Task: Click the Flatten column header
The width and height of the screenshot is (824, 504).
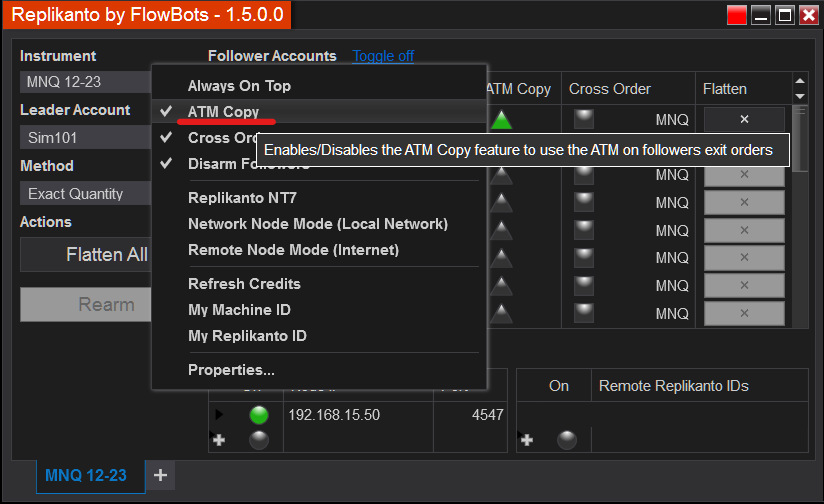Action: tap(744, 89)
